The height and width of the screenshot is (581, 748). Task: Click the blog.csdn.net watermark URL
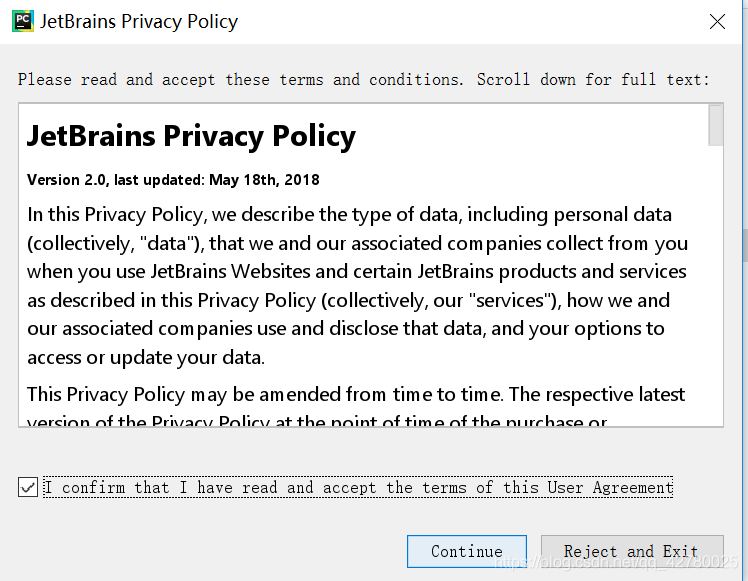click(616, 562)
